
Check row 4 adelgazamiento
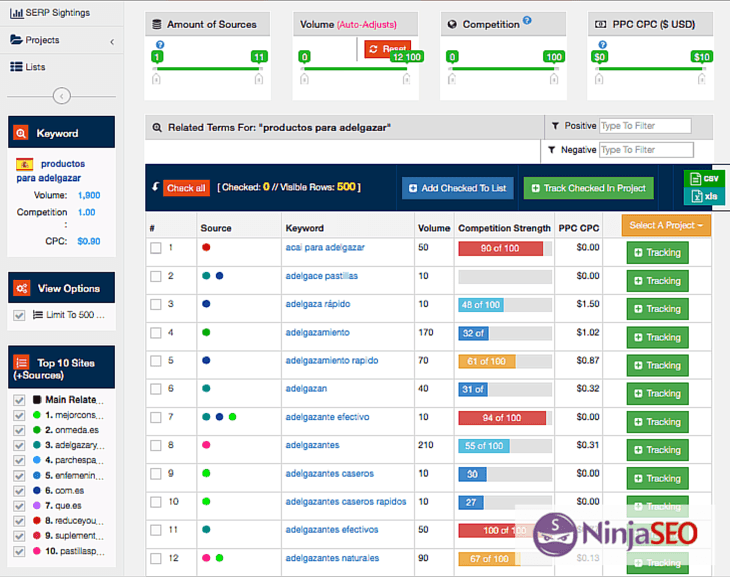tap(156, 333)
